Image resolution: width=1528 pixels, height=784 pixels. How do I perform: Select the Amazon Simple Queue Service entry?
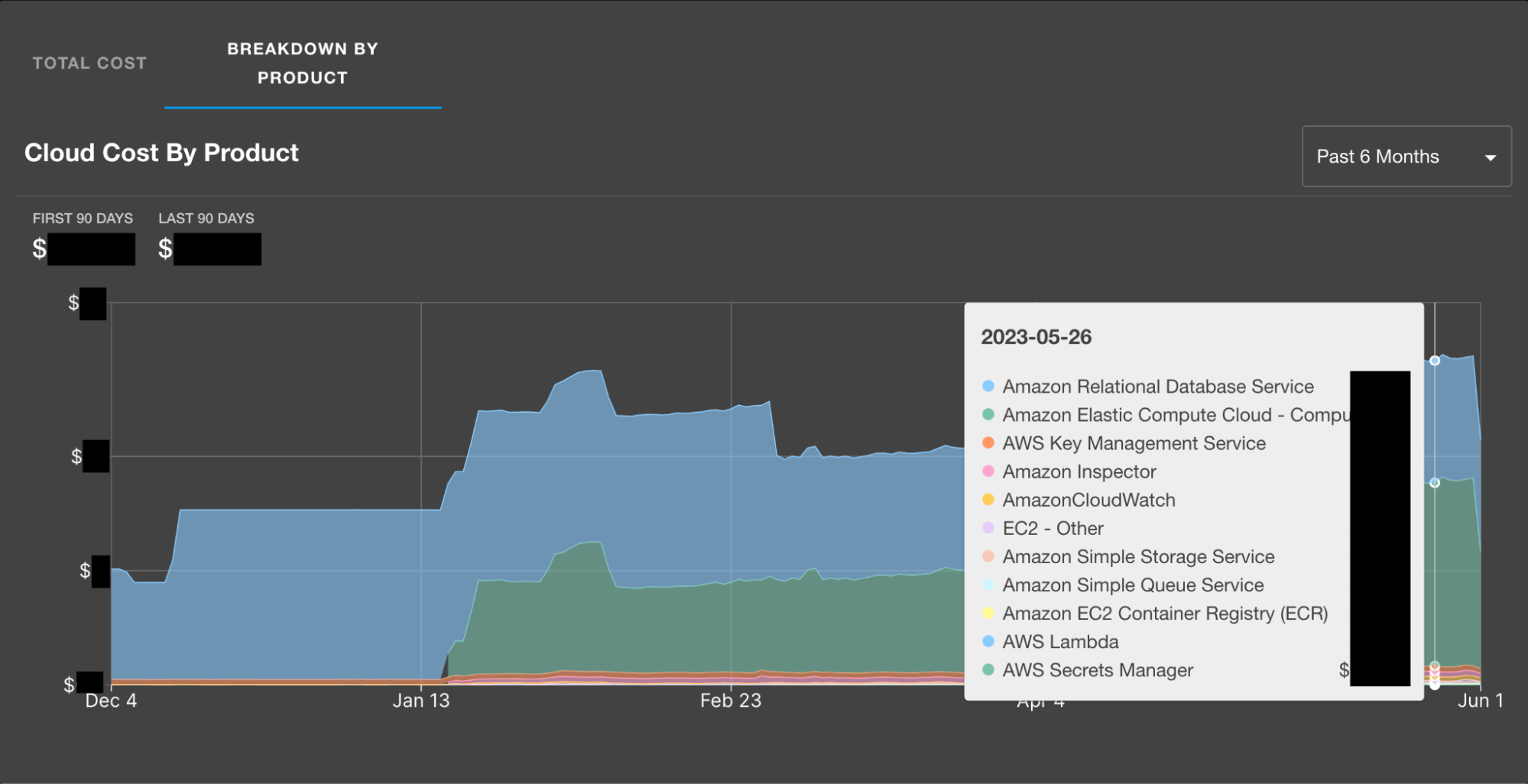(1132, 585)
